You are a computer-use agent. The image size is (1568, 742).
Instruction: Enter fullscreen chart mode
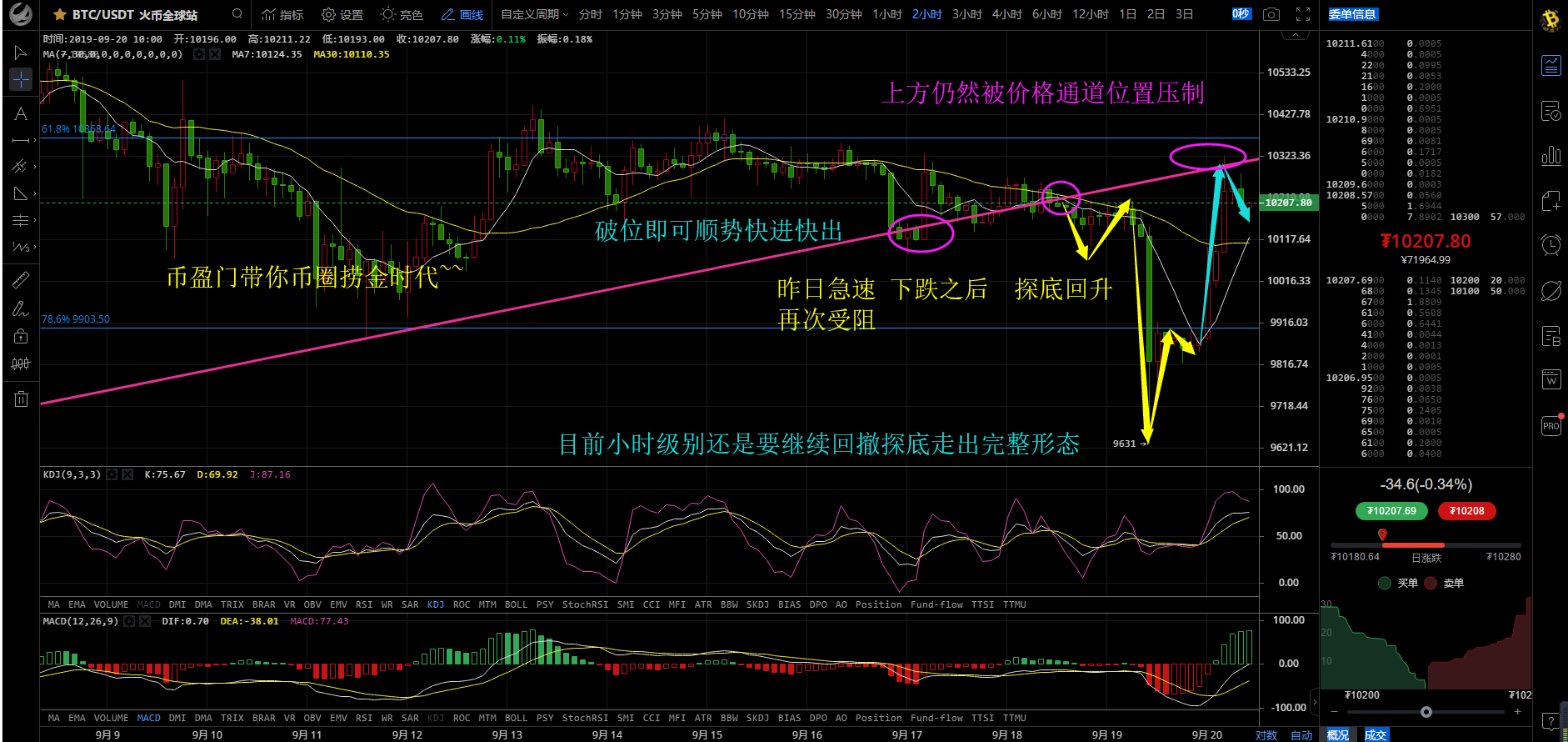[1303, 14]
